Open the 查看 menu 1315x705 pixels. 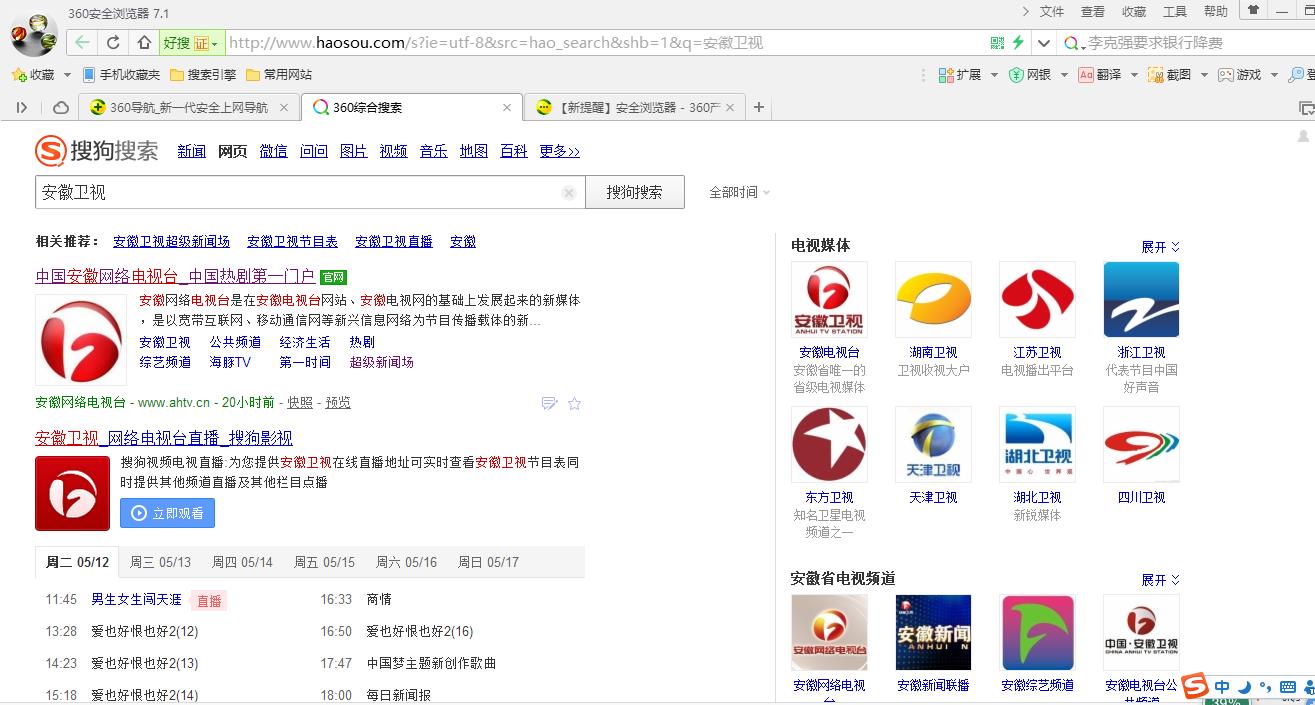(x=1093, y=12)
